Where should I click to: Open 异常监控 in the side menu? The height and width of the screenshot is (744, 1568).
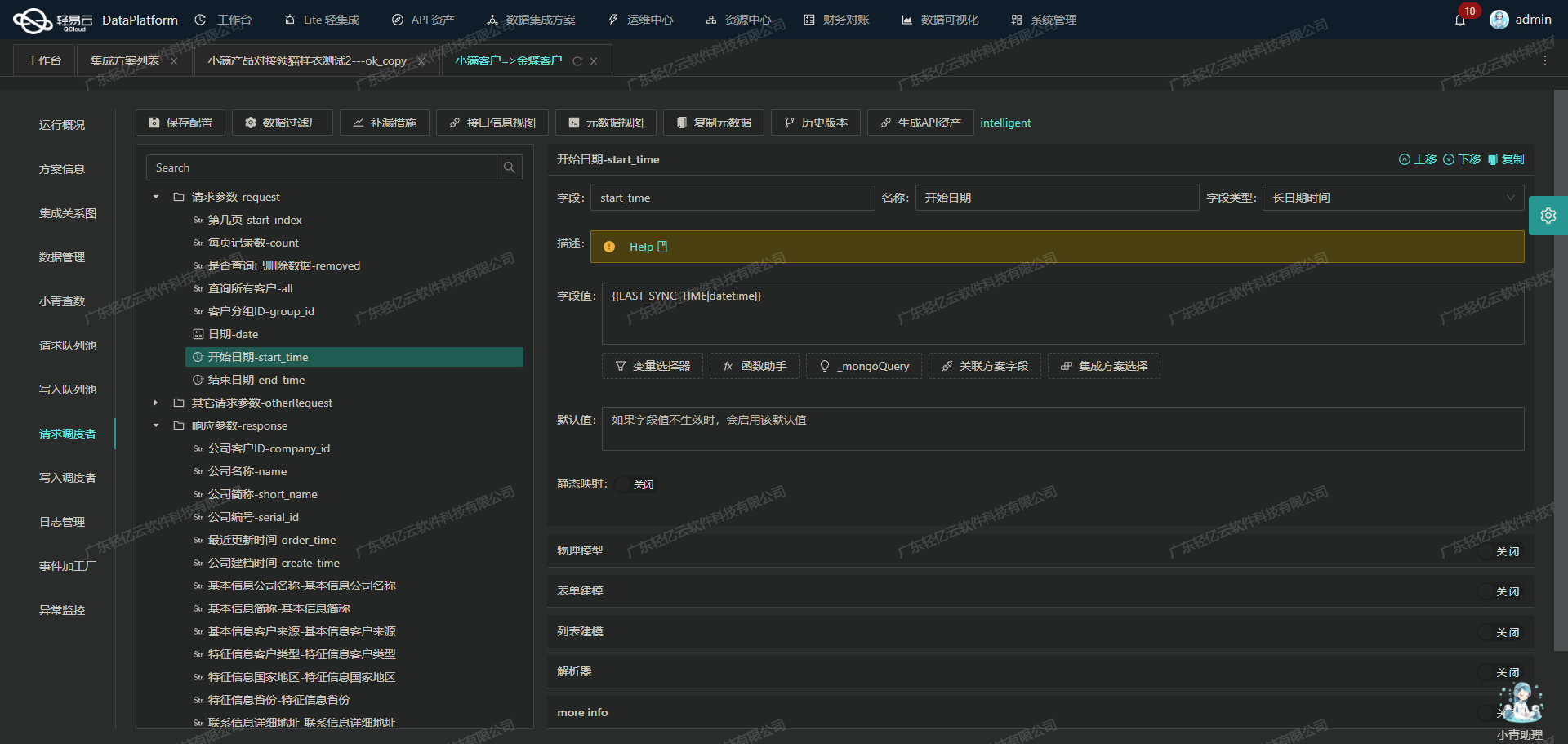tap(62, 610)
